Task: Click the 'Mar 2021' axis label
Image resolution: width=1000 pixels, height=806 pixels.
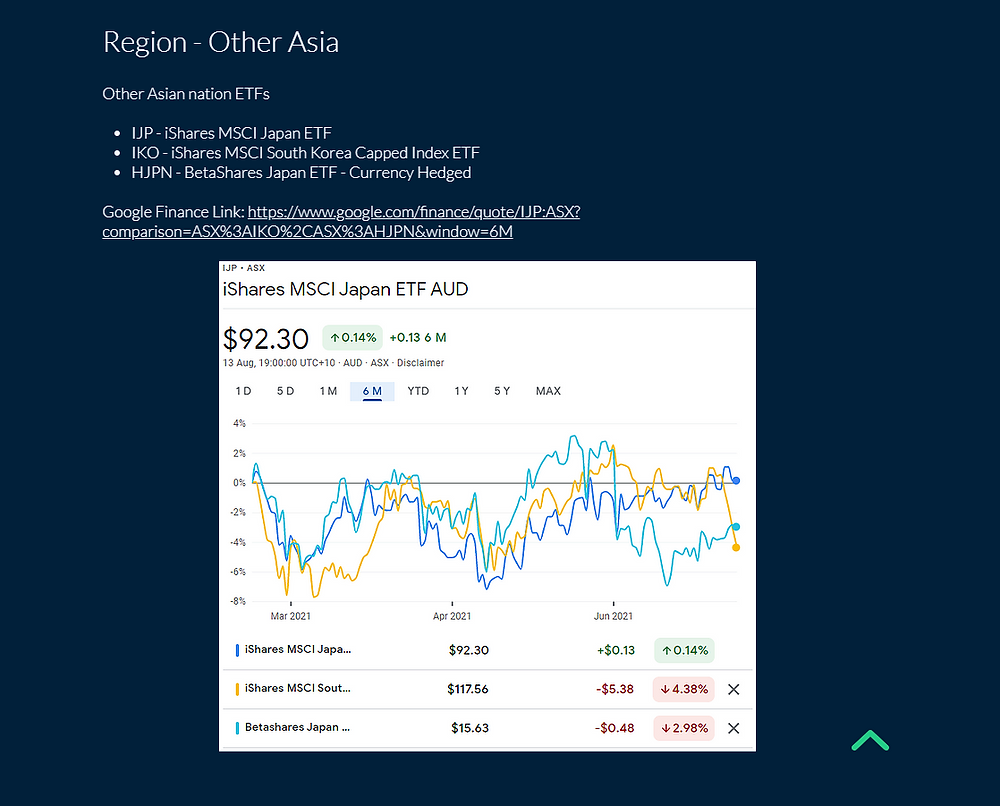Action: coord(290,616)
